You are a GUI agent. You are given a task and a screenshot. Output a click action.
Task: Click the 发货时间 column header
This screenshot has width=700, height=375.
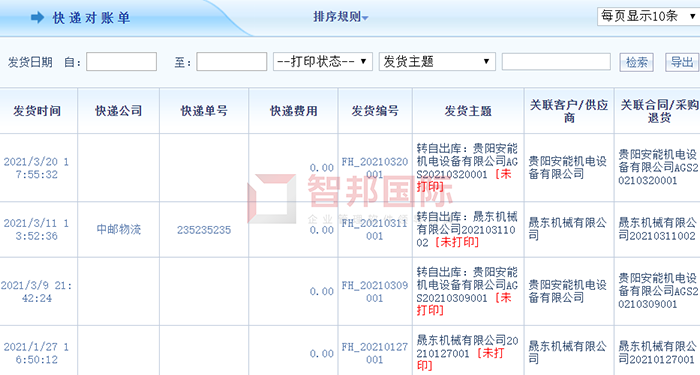pos(37,111)
